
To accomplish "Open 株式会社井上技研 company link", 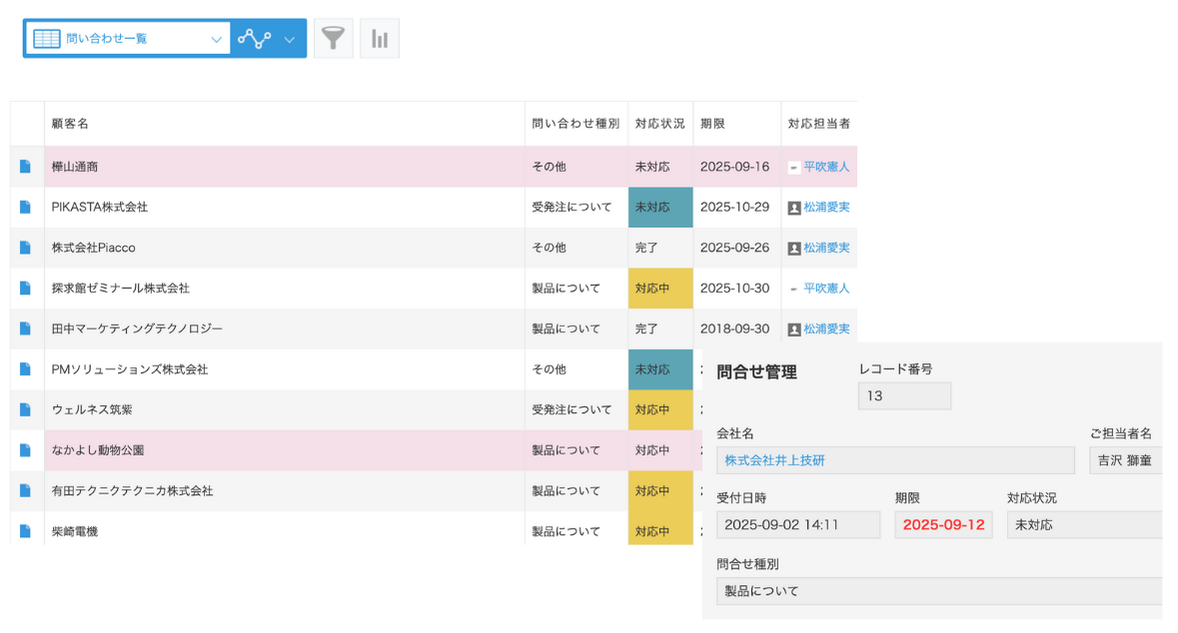I will coord(776,461).
